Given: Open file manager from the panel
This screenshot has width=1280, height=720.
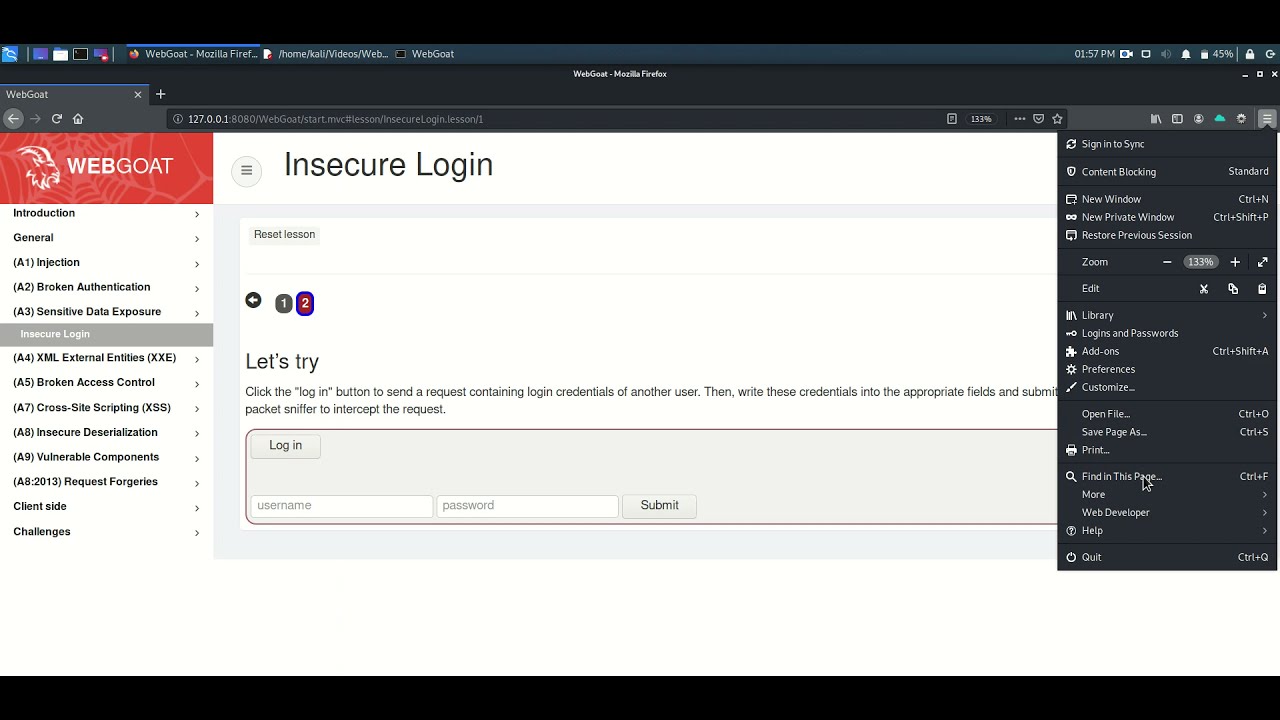Looking at the screenshot, I should 60,54.
